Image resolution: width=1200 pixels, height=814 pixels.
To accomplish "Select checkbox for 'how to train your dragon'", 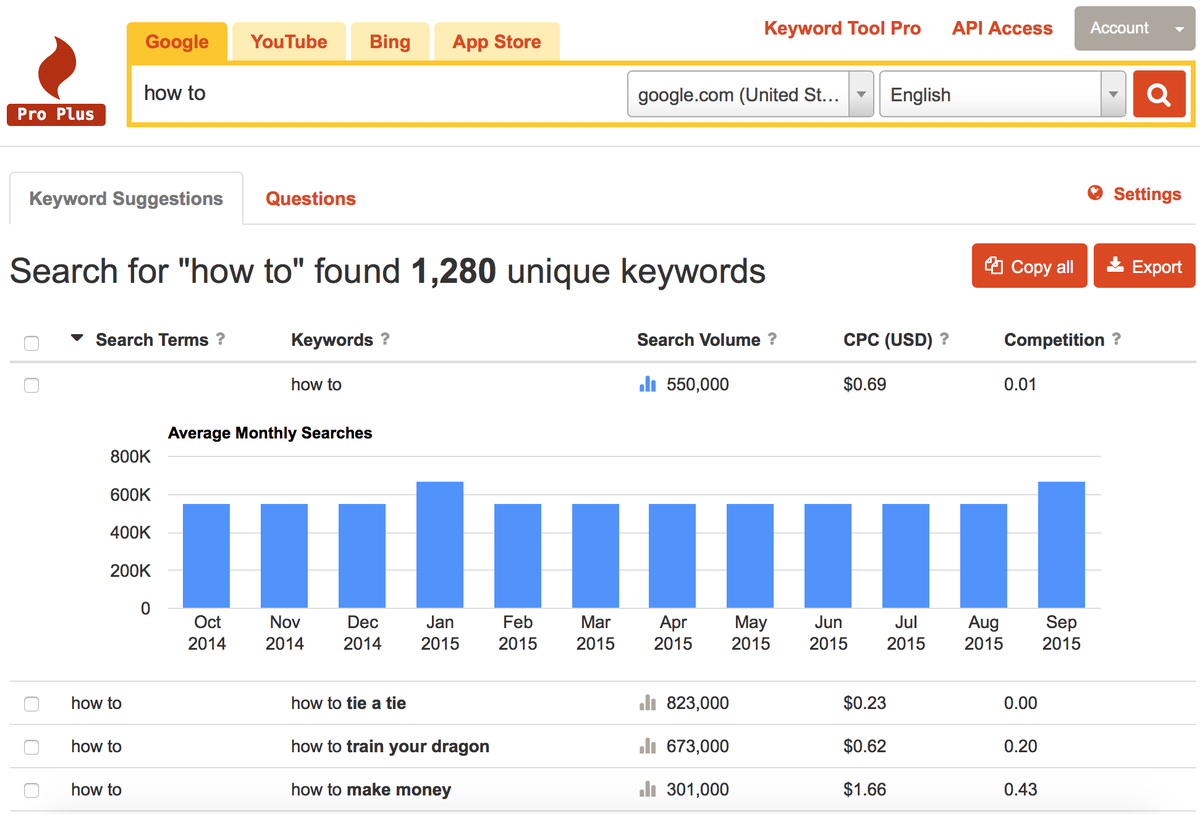I will [x=31, y=747].
